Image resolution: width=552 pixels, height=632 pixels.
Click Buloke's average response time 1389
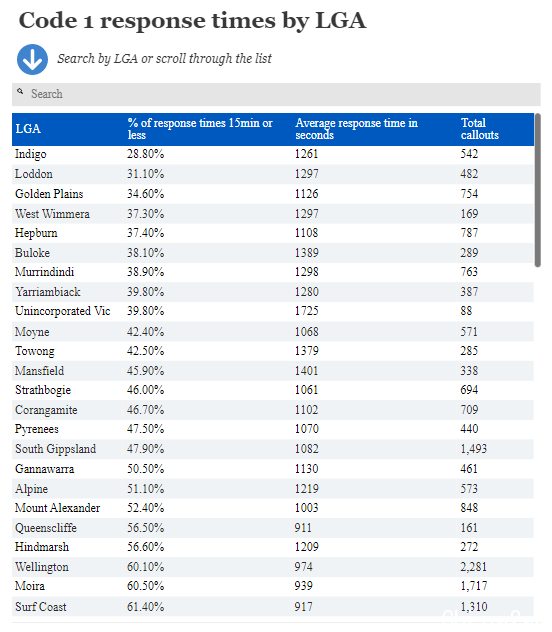click(x=306, y=253)
